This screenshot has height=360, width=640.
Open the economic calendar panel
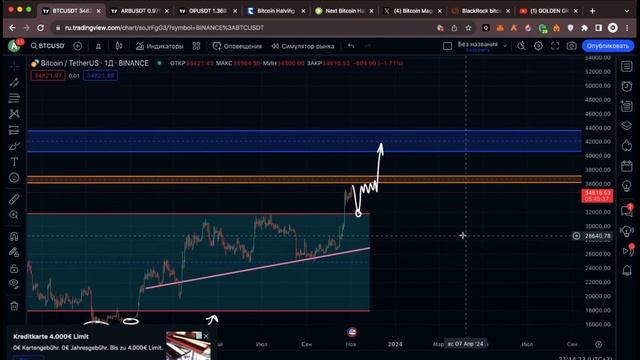pyautogui.click(x=627, y=166)
